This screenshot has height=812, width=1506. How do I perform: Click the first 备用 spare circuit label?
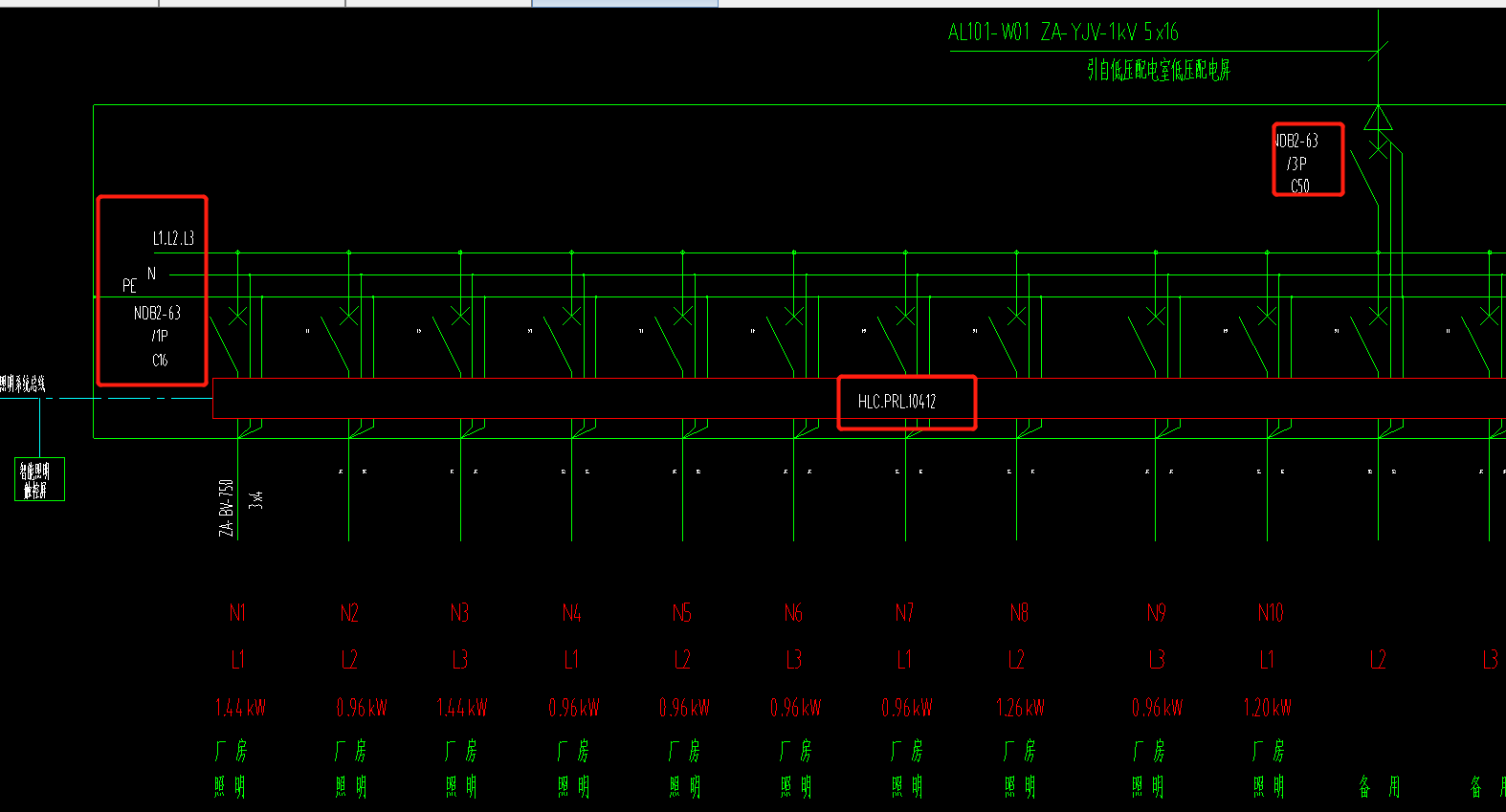coord(1379,787)
